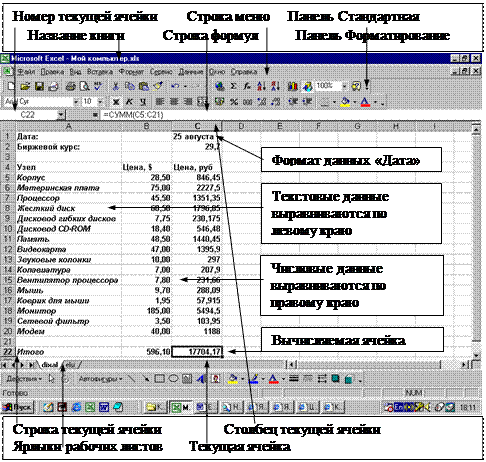Toggle Bold formatting button
This screenshot has height=462, width=486.
point(116,102)
